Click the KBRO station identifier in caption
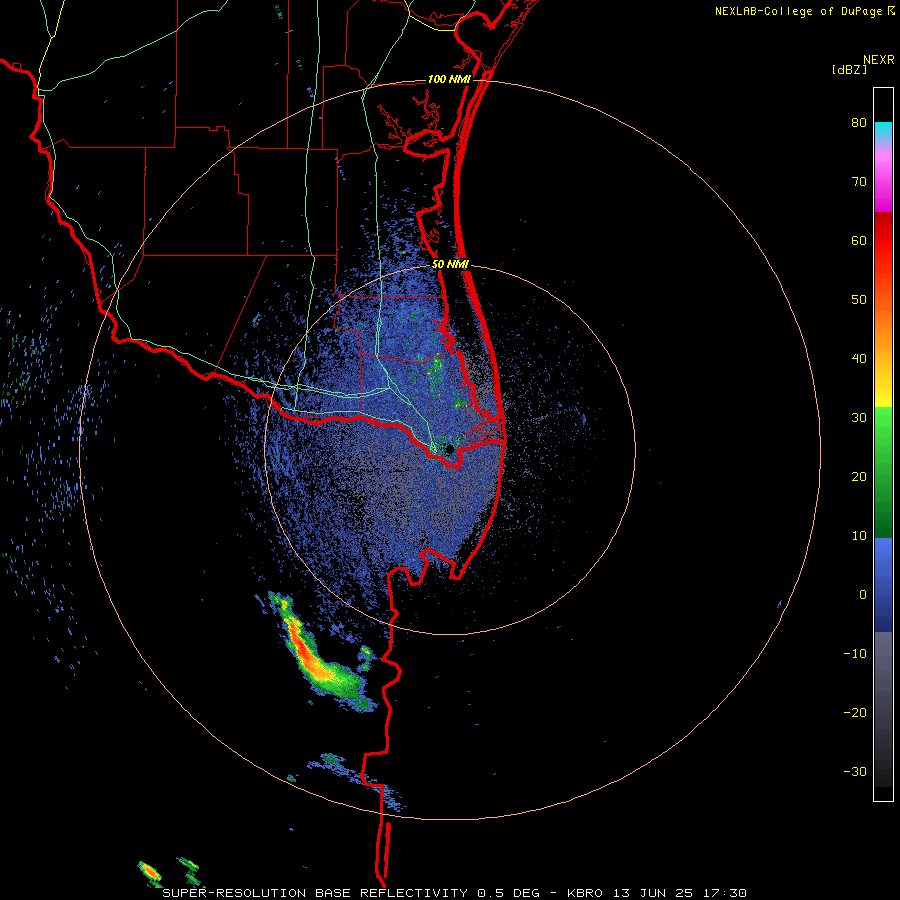The height and width of the screenshot is (900, 900). 585,893
